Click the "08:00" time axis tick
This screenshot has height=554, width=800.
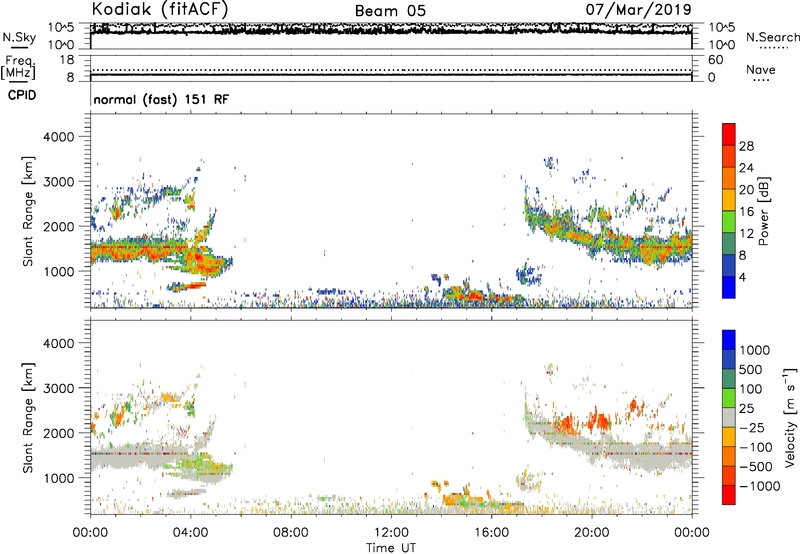(x=290, y=533)
